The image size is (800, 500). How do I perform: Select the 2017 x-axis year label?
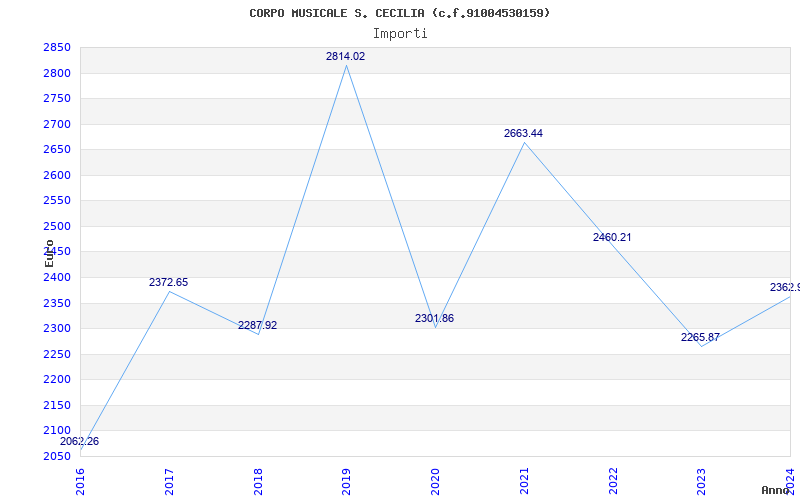[169, 481]
